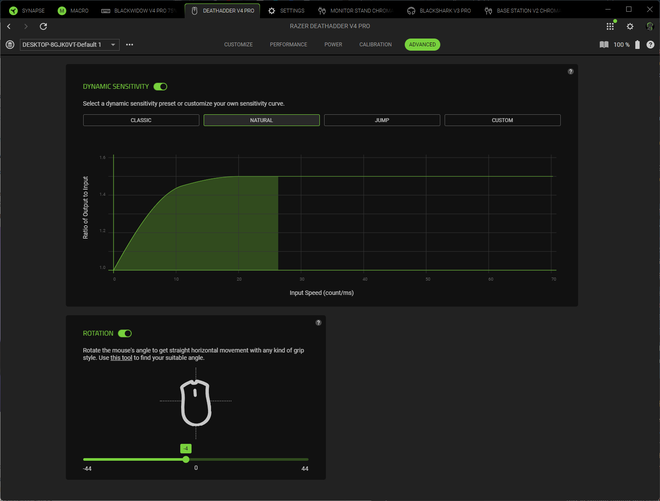Check the battery level icon
Viewport: 660px width, 501px height.
(x=637, y=44)
